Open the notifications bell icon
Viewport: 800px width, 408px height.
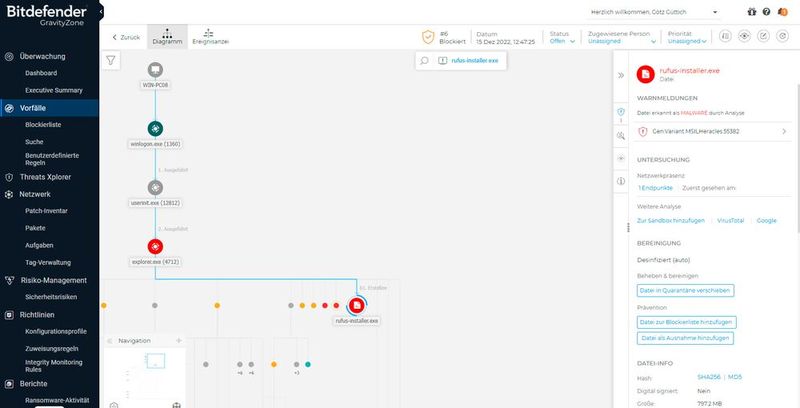coord(783,12)
